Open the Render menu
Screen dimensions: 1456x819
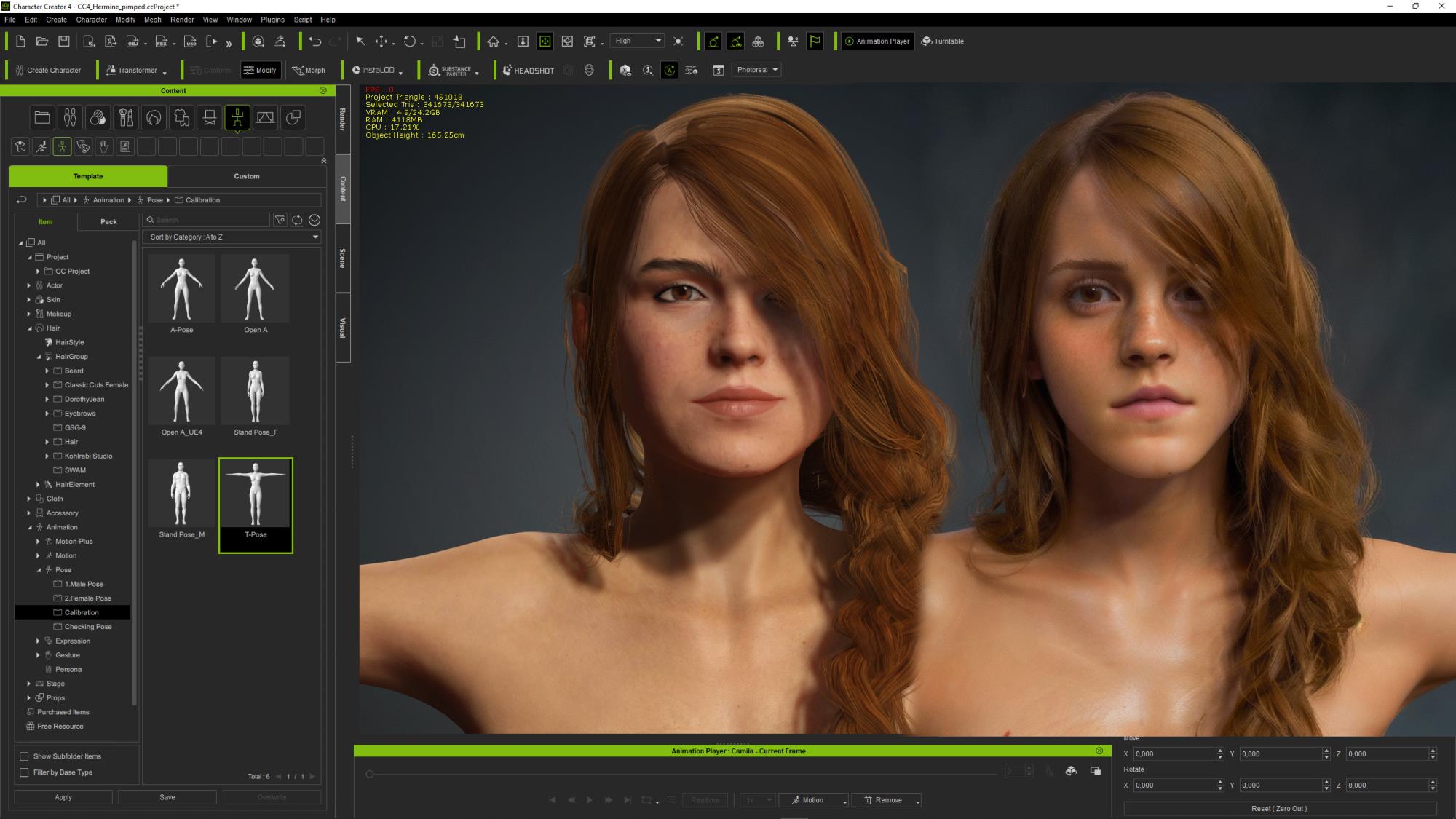pos(182,20)
